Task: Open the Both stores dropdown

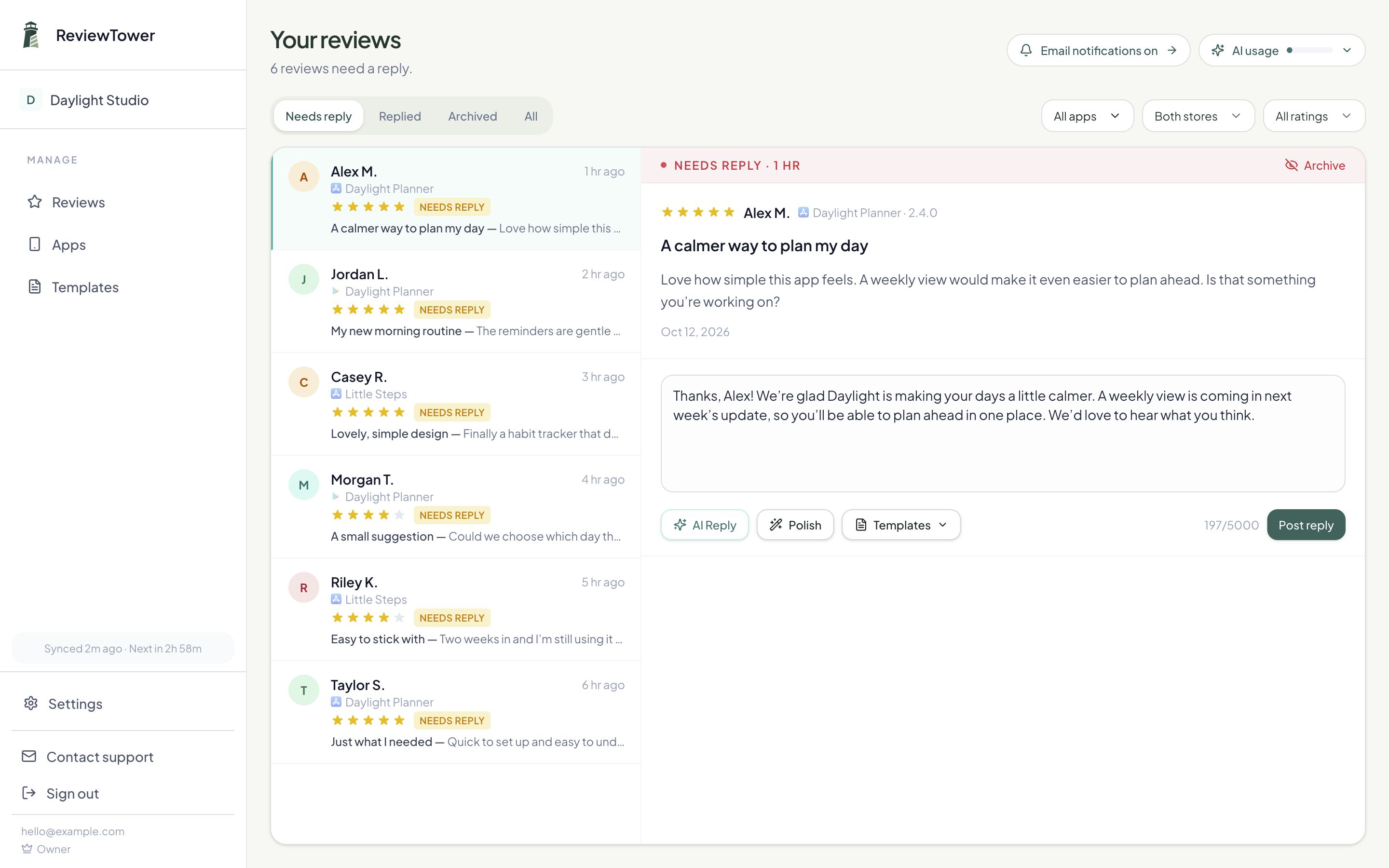Action: coord(1198,116)
